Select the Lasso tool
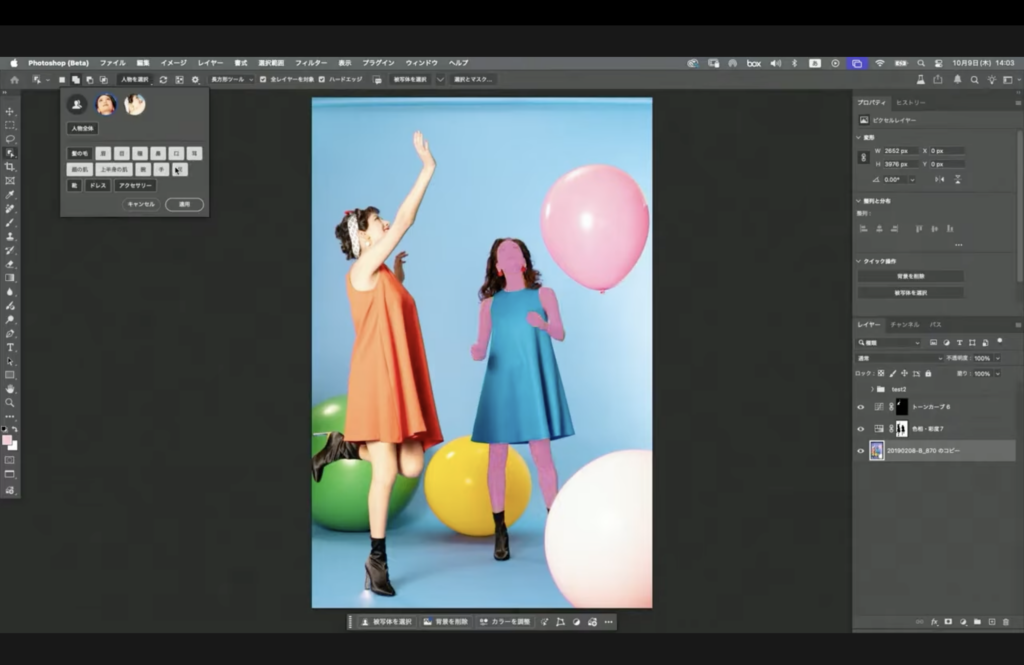Viewport: 1024px width, 665px height. tap(10, 139)
